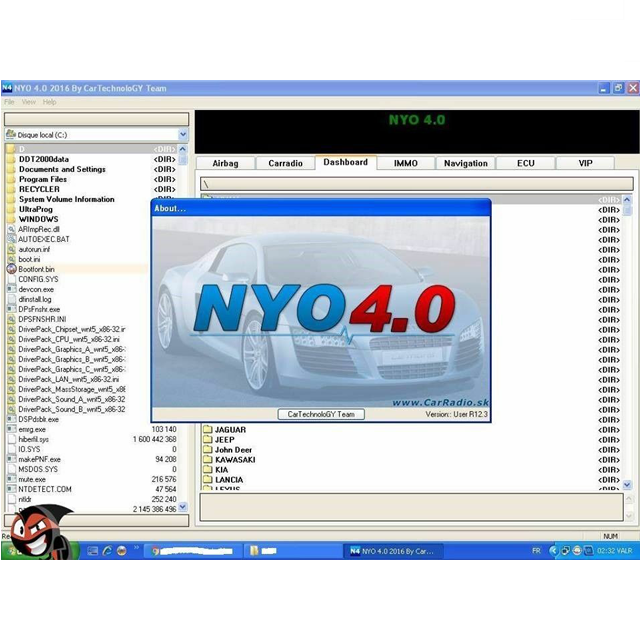Viewport: 640px width, 640px height.
Task: Open the John Deer folder icon
Action: 208,449
